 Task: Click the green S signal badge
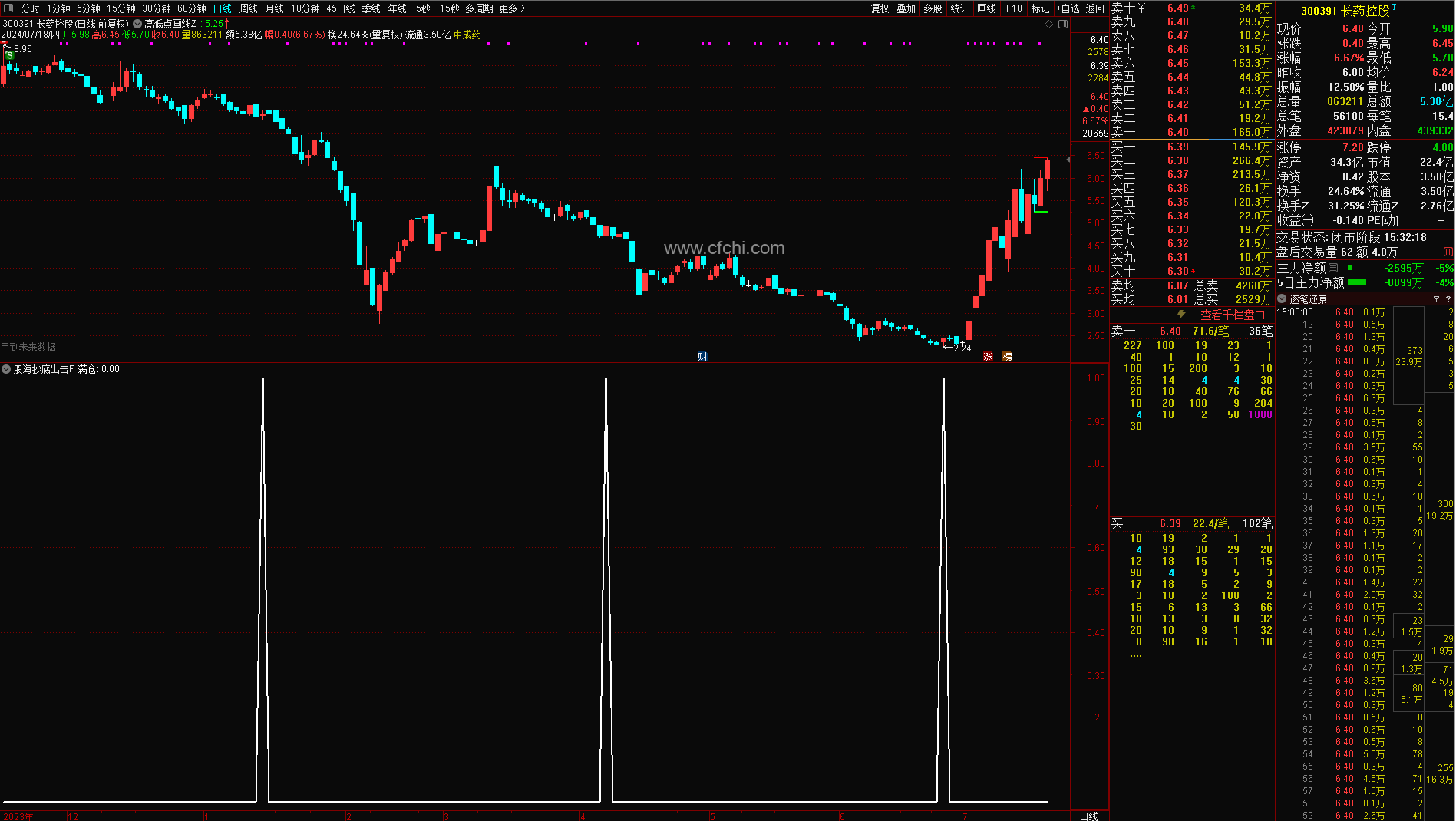click(9, 56)
